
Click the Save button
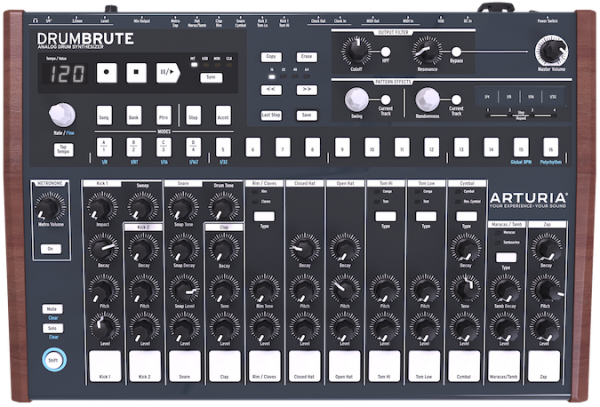point(307,115)
